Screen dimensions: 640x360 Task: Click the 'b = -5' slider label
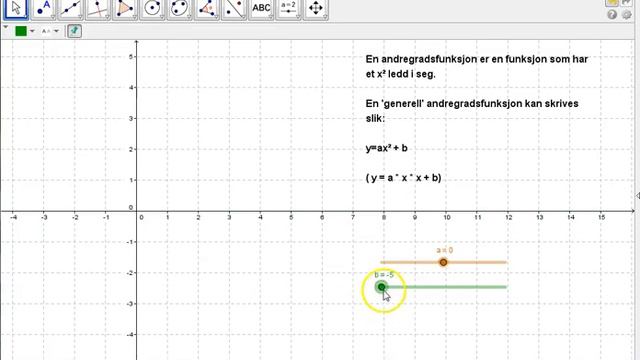tap(384, 275)
